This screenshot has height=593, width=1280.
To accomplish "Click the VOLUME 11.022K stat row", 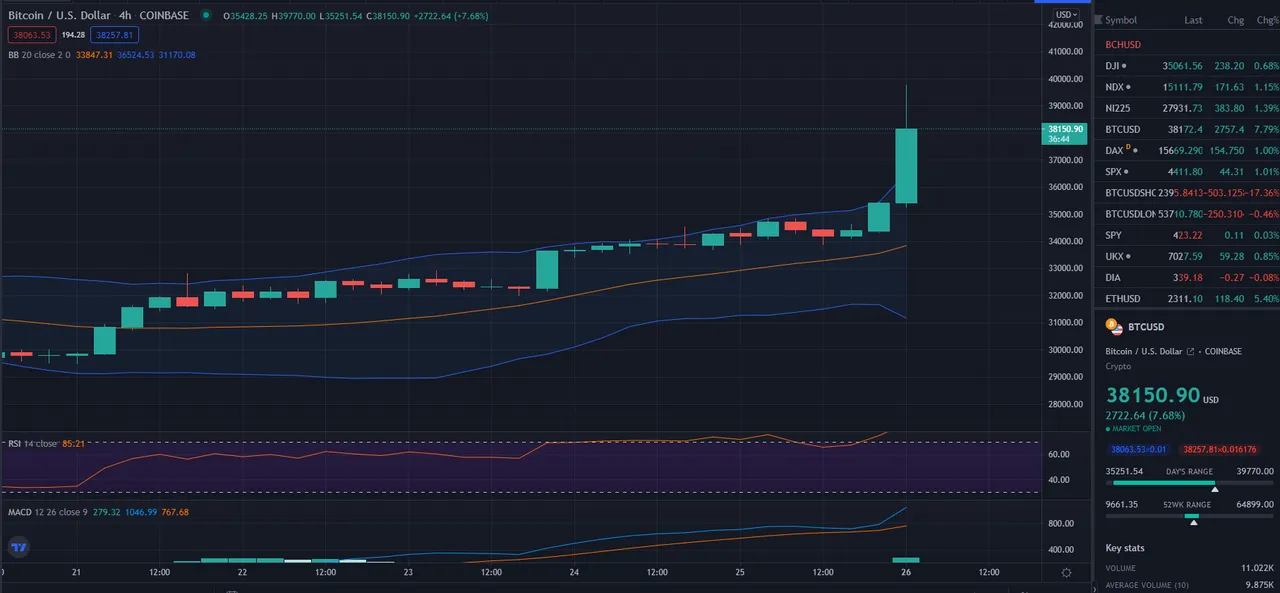I will [x=1188, y=568].
